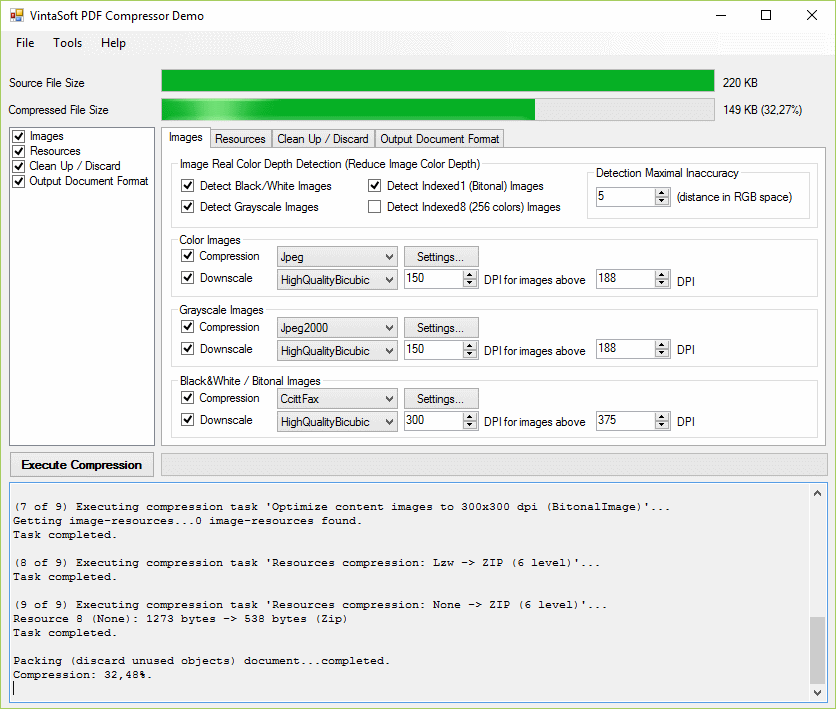Click the Bitonal downscale 300 DPI field

coord(432,421)
